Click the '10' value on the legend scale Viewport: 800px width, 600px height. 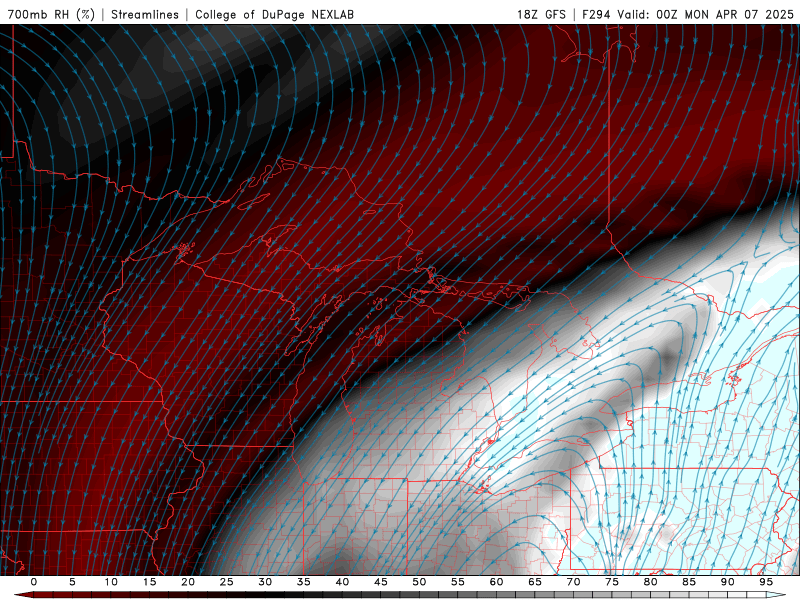[x=111, y=582]
